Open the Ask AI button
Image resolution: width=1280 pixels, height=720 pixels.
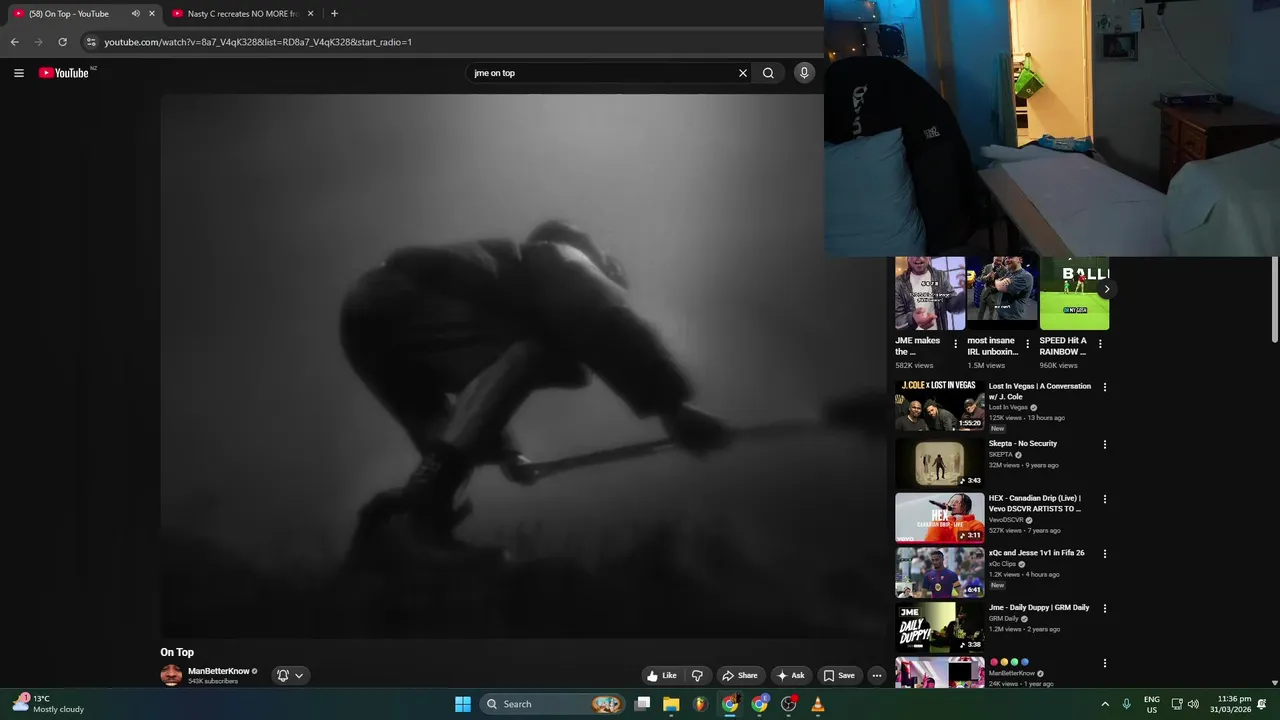[790, 676]
